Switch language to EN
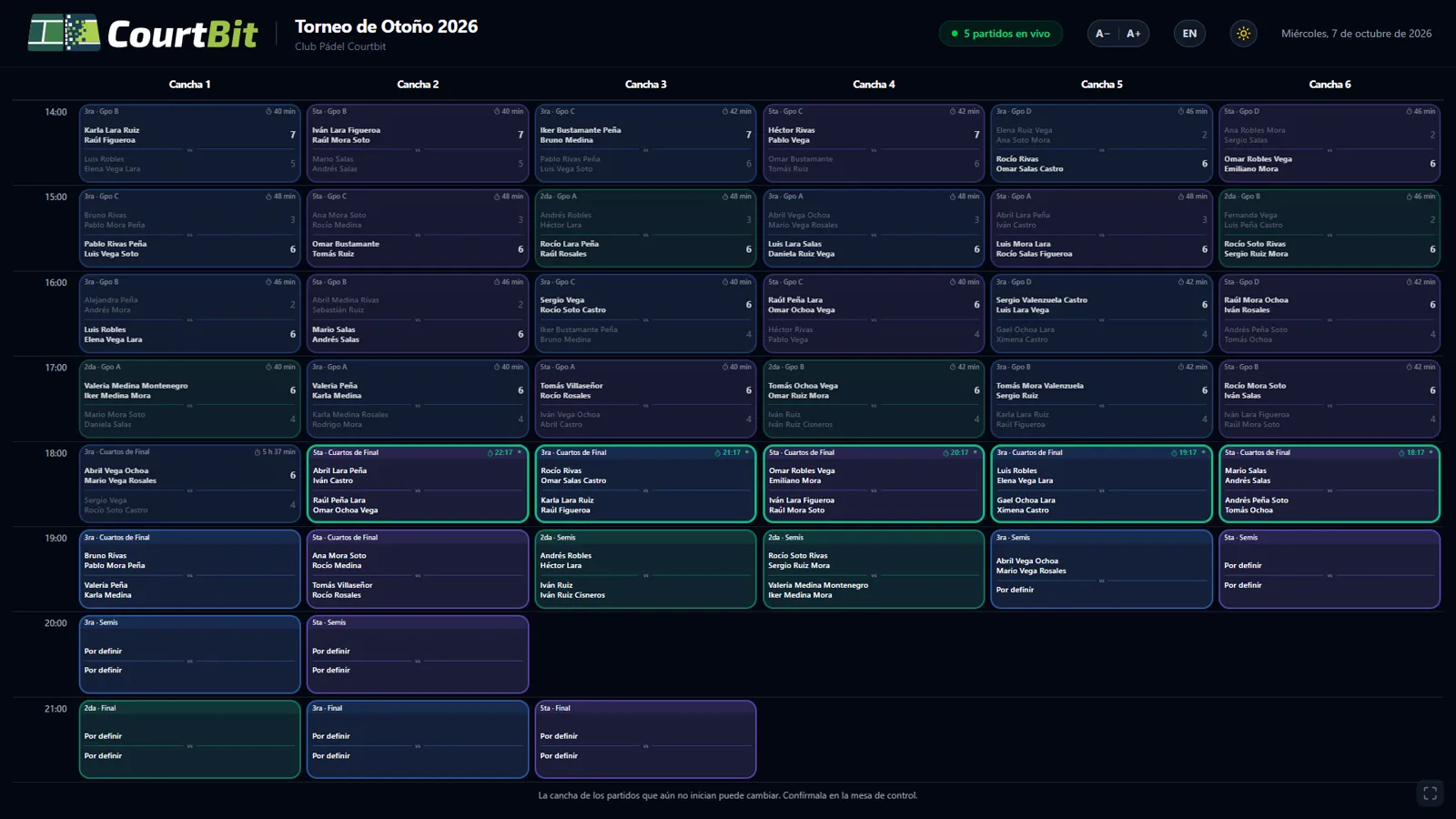The width and height of the screenshot is (1456, 819). pos(1189,34)
